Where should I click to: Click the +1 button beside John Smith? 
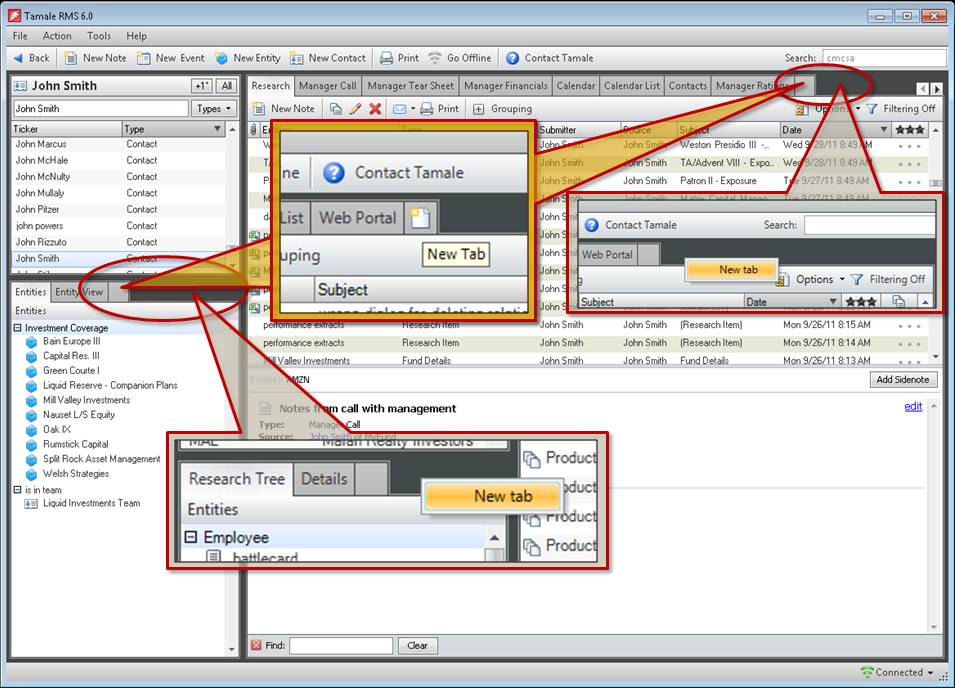pos(202,86)
